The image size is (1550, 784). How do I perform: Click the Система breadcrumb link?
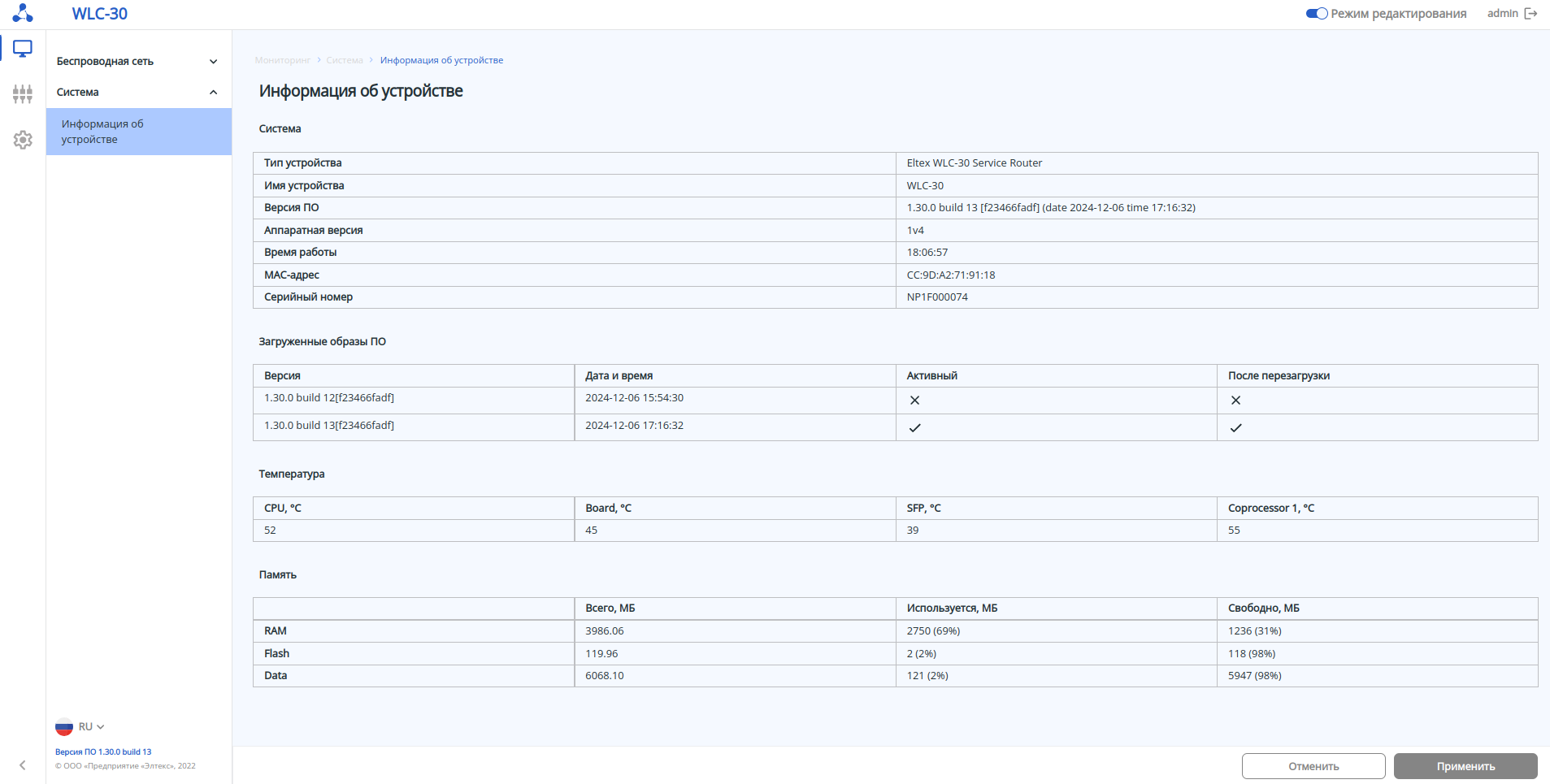click(345, 60)
